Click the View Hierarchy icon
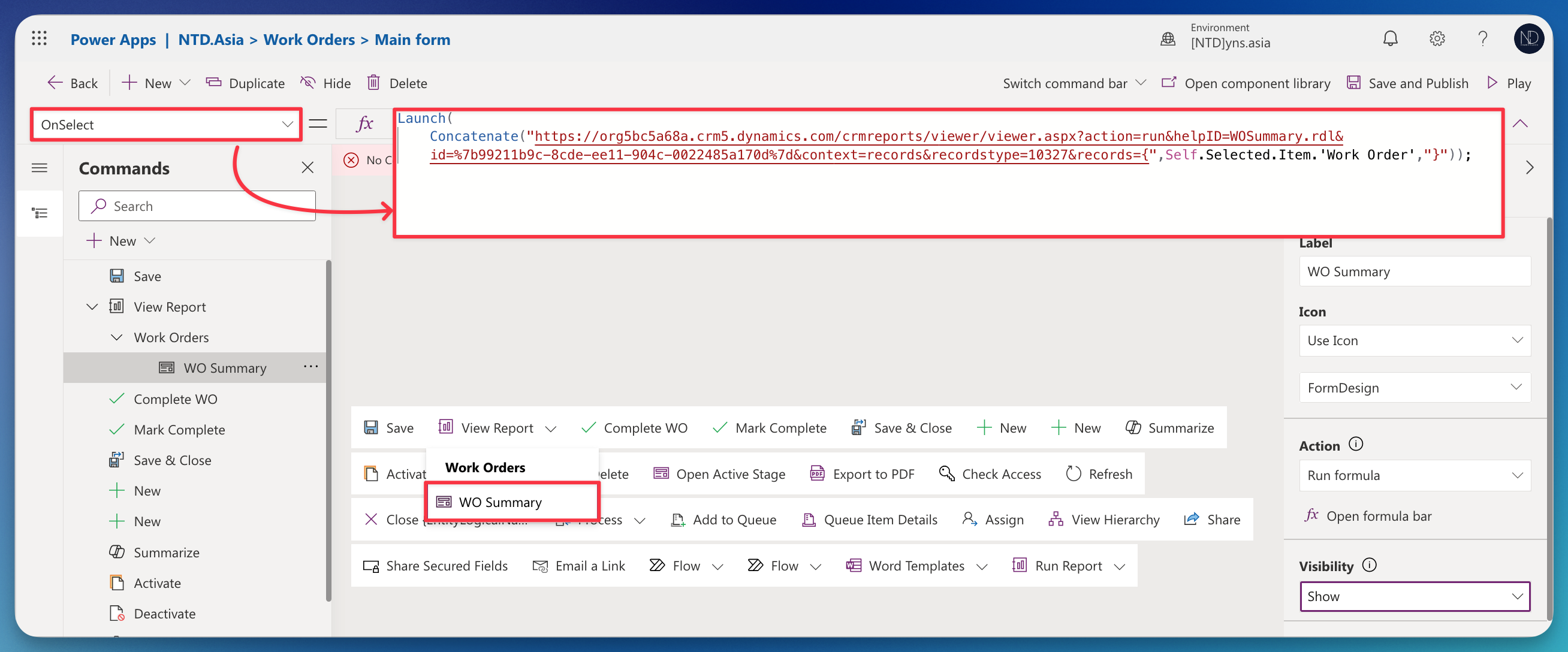The height and width of the screenshot is (652, 1568). [x=1056, y=519]
